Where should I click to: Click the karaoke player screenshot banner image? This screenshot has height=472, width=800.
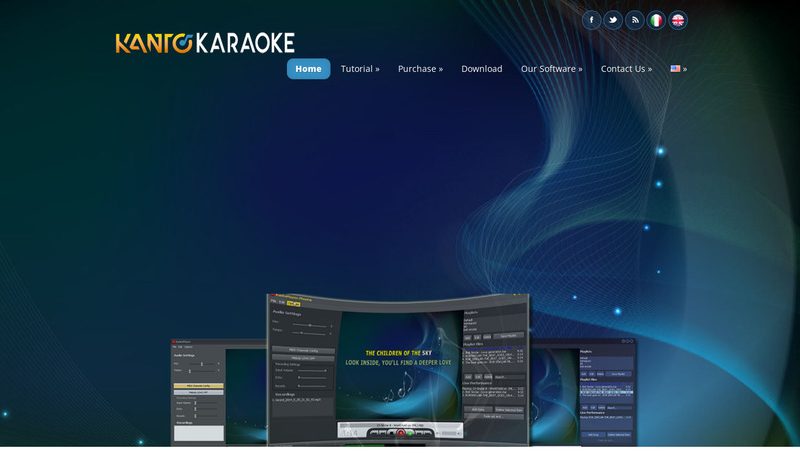403,369
